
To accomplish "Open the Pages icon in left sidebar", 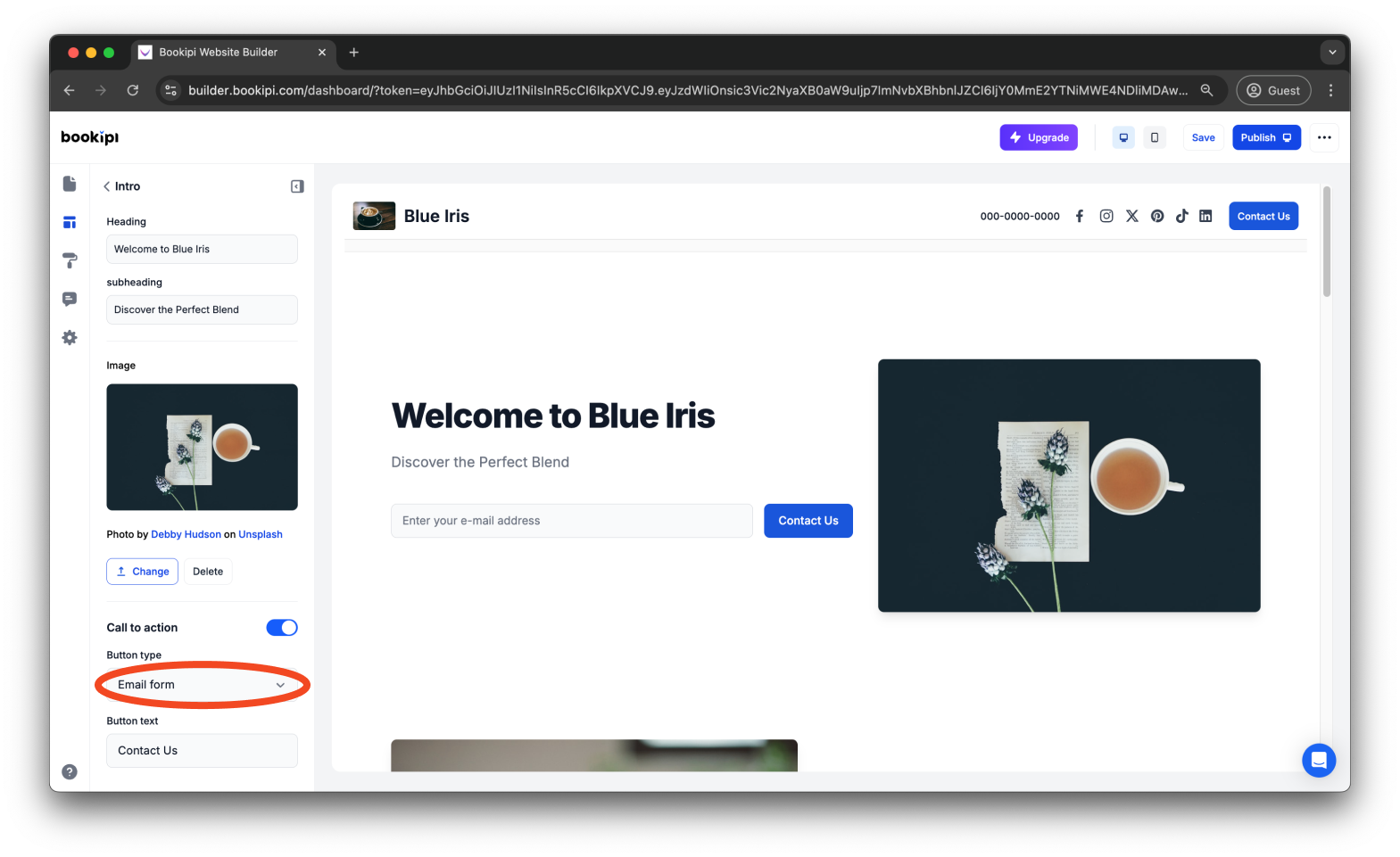I will pos(70,184).
